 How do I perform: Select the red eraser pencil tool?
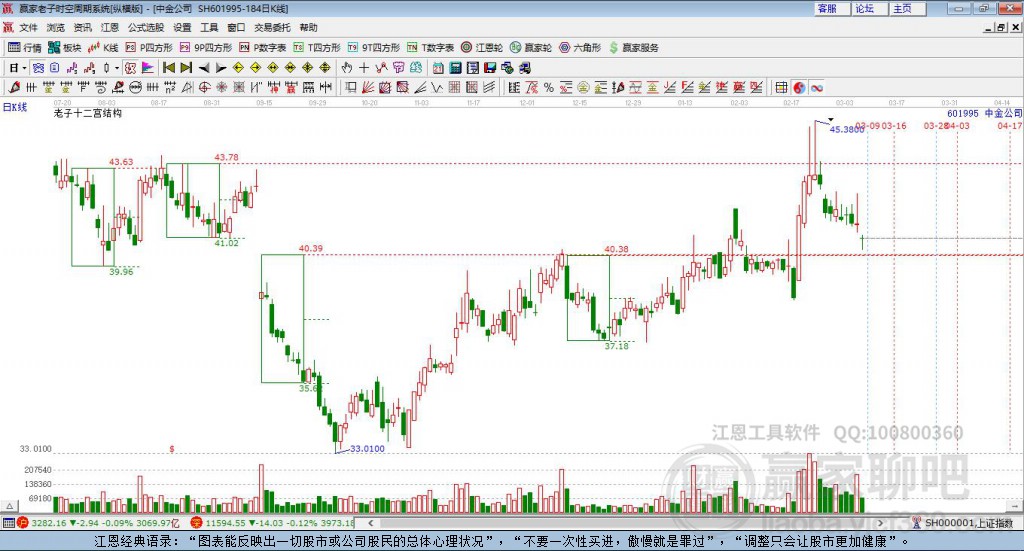[14, 87]
